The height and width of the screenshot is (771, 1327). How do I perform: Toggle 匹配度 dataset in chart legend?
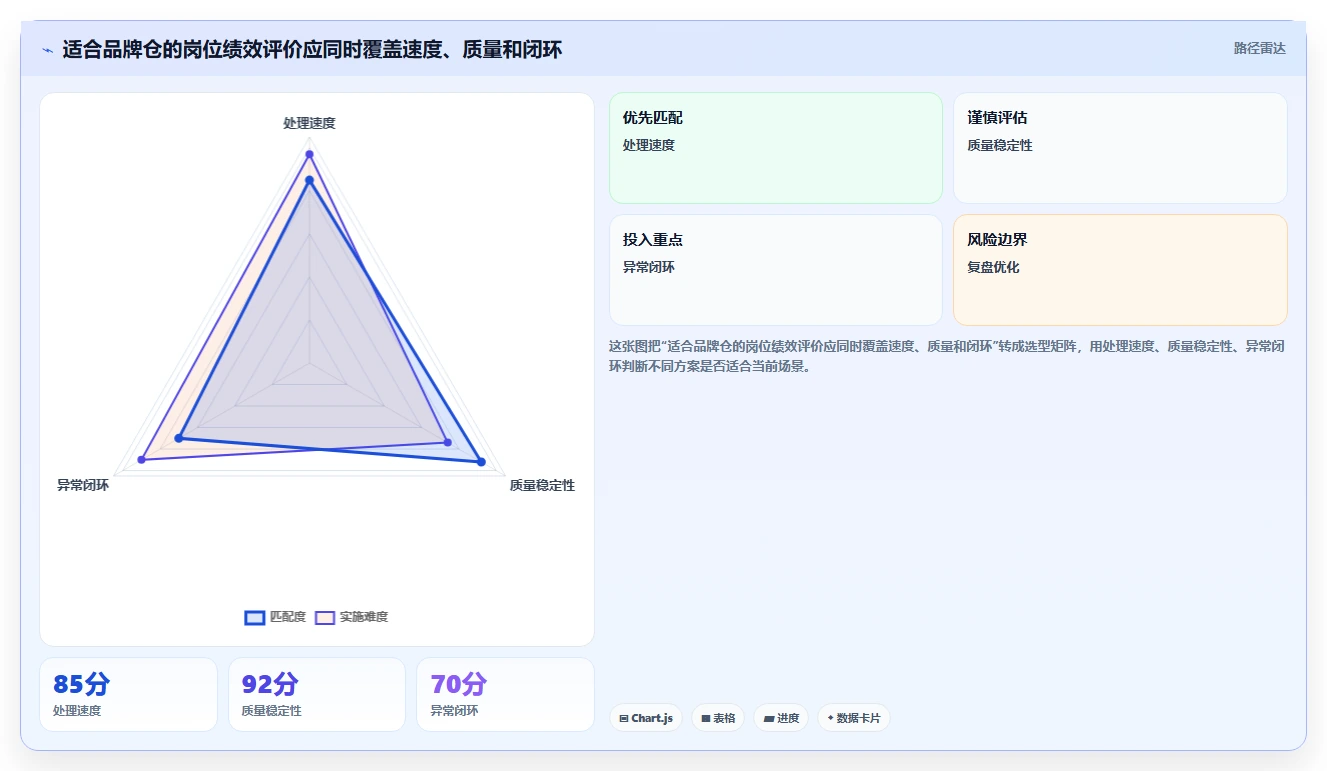point(275,617)
